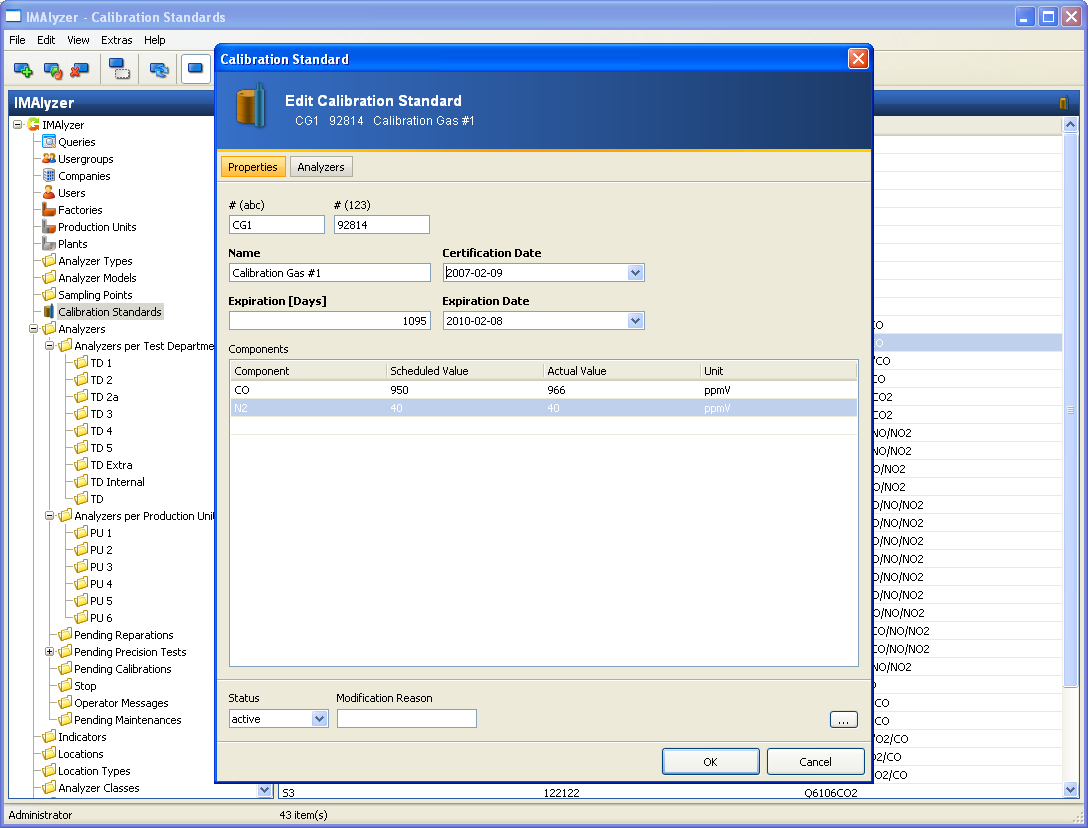Image resolution: width=1088 pixels, height=828 pixels.
Task: Open the Extras menu
Action: 116,40
